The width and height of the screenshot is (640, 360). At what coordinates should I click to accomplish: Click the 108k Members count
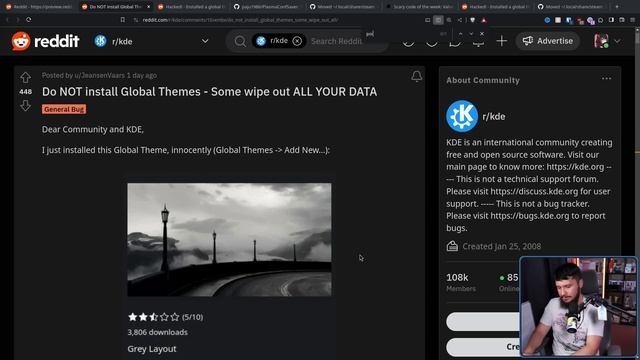(460, 282)
